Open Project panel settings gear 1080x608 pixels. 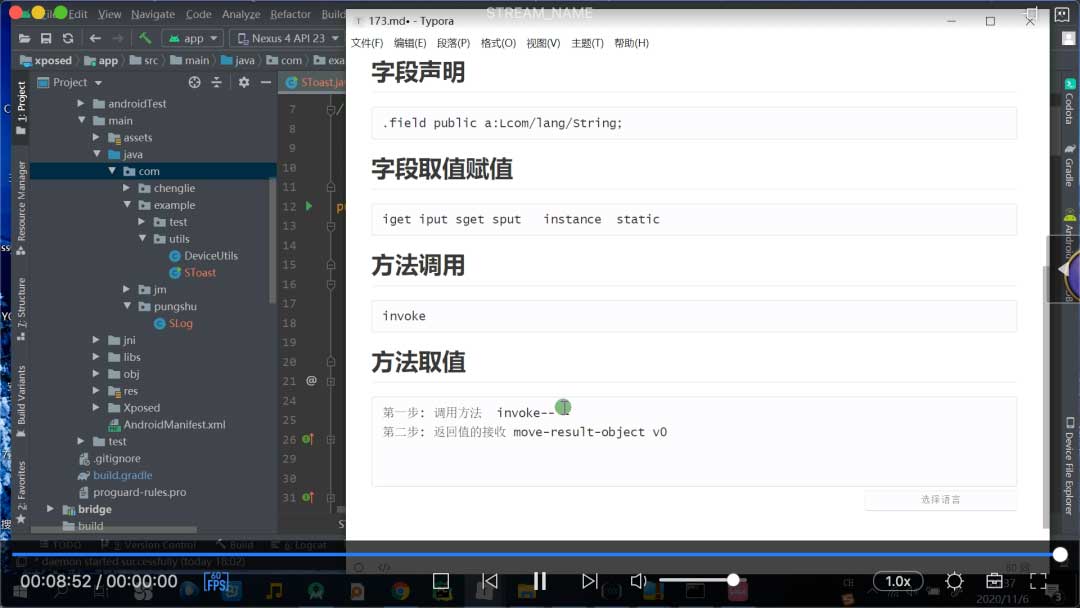click(243, 82)
